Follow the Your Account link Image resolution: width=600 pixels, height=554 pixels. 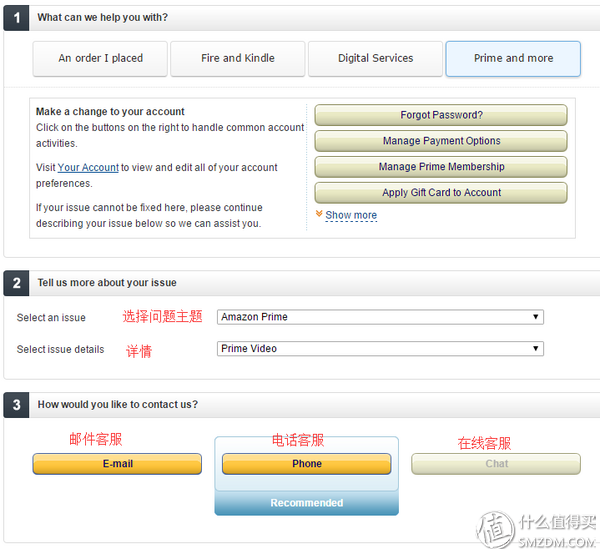point(88,168)
